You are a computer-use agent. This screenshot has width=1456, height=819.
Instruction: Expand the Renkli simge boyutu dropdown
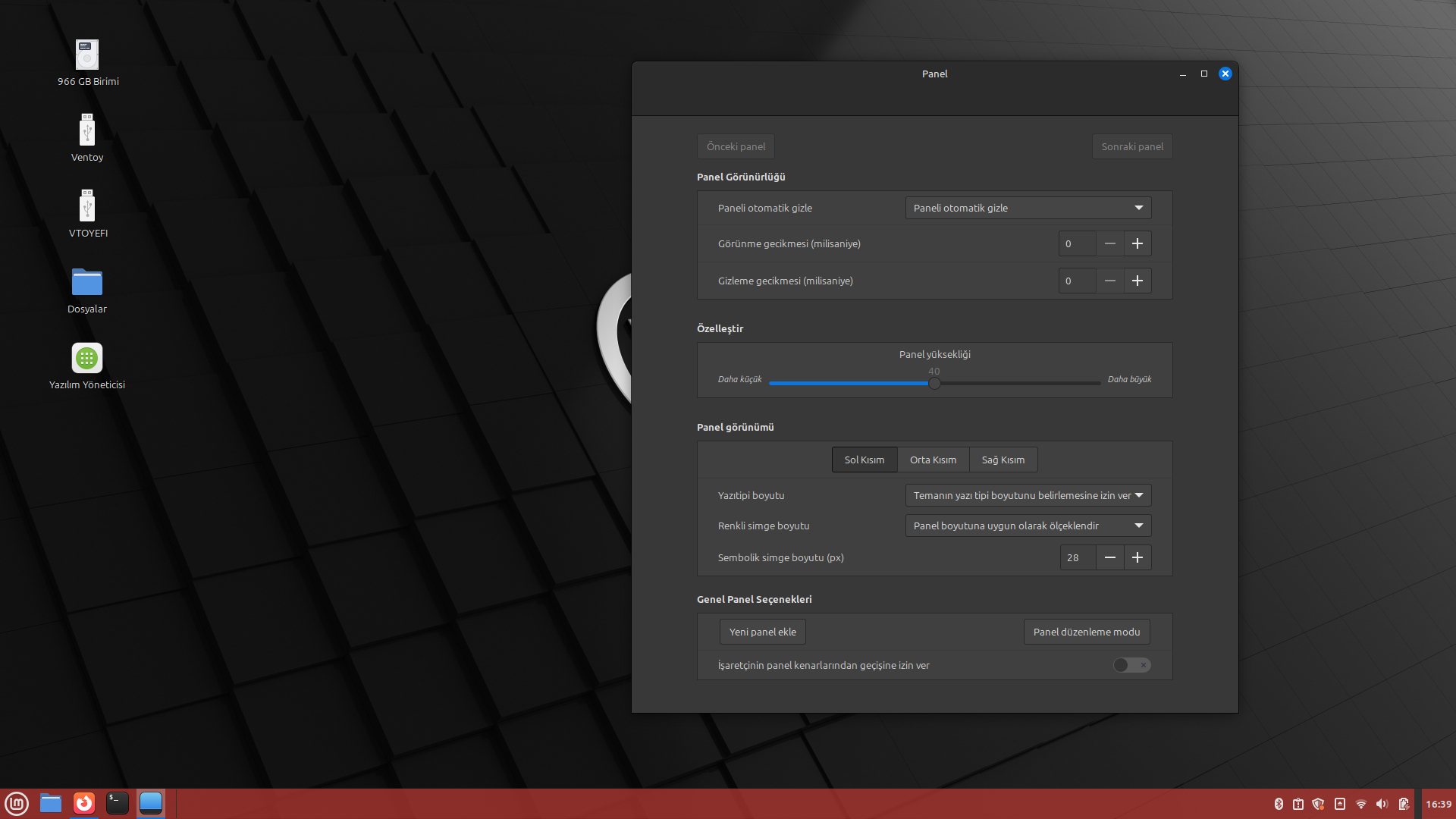point(1028,526)
